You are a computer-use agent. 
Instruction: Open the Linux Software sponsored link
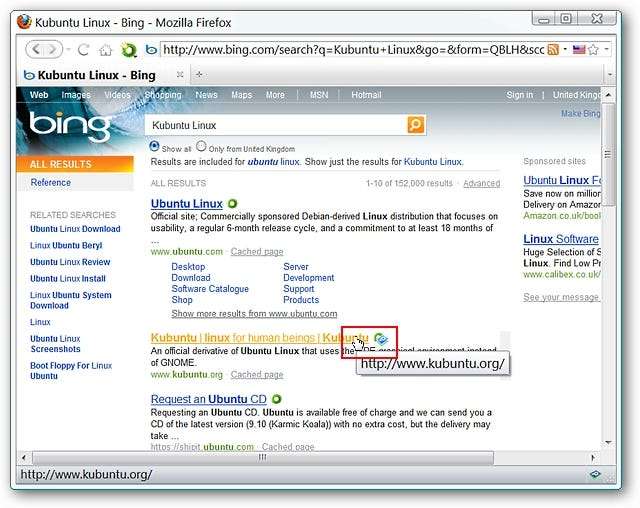pyautogui.click(x=561, y=239)
